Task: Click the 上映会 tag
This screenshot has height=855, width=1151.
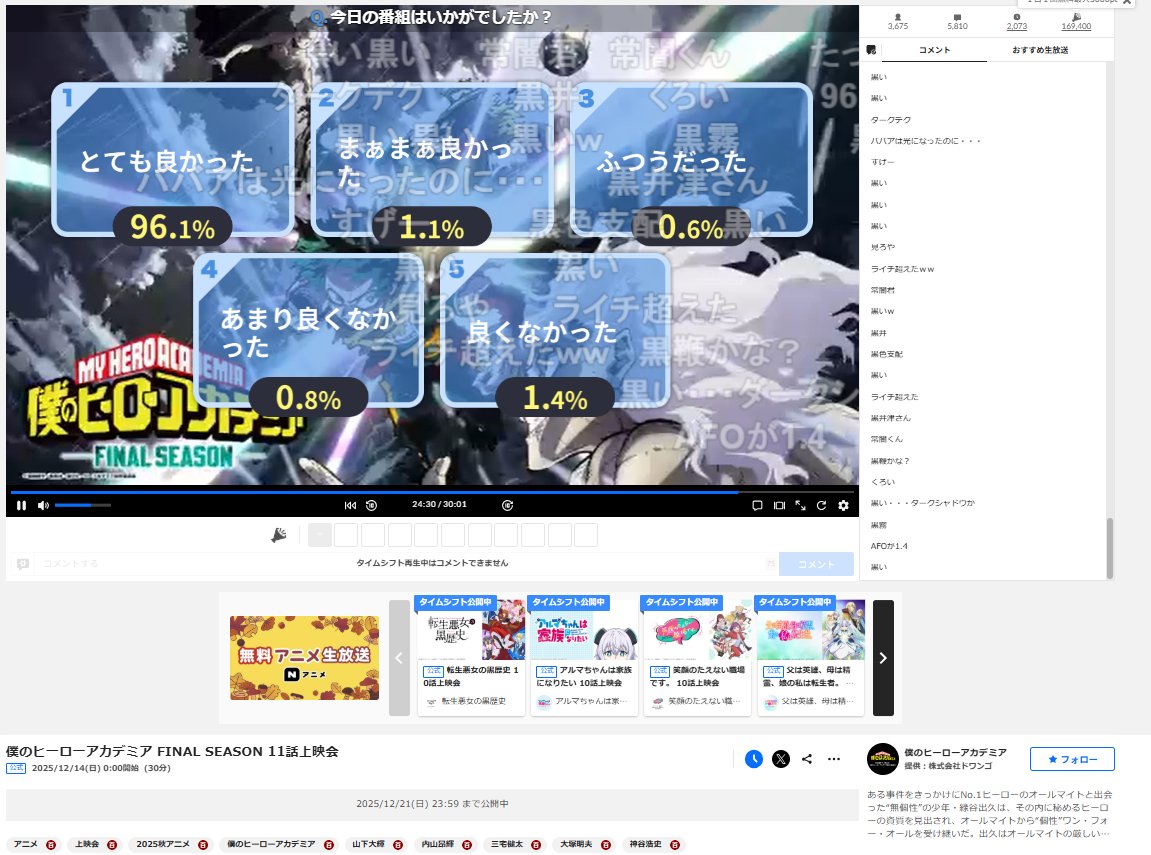Action: coord(87,844)
